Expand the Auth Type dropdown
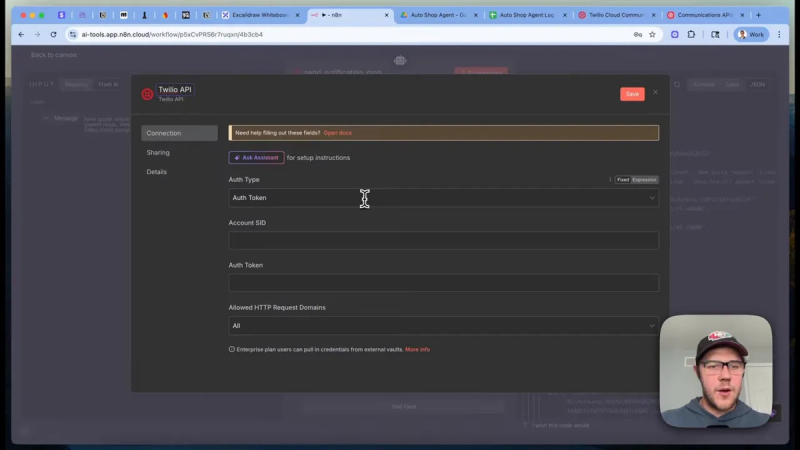This screenshot has height=450, width=800. (443, 198)
